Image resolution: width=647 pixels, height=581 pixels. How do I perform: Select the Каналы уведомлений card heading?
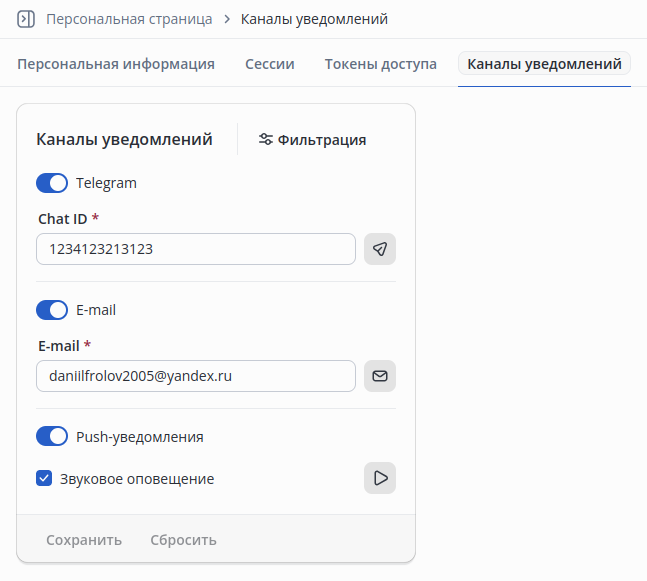(x=124, y=139)
